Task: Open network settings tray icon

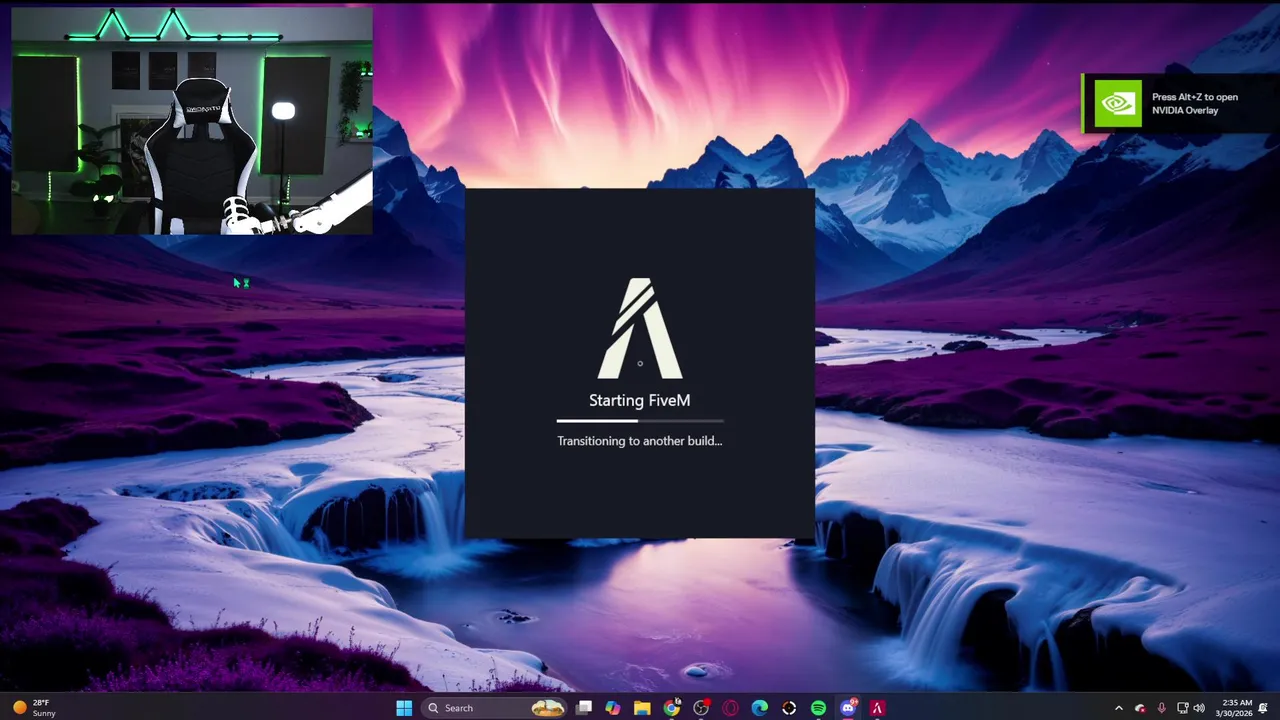Action: pyautogui.click(x=1182, y=708)
